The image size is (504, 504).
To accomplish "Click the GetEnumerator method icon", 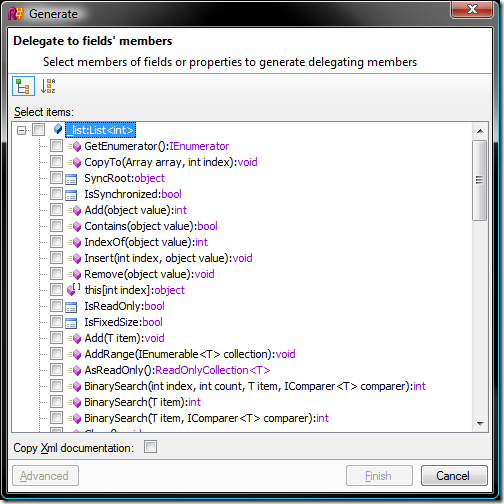I will (x=74, y=146).
